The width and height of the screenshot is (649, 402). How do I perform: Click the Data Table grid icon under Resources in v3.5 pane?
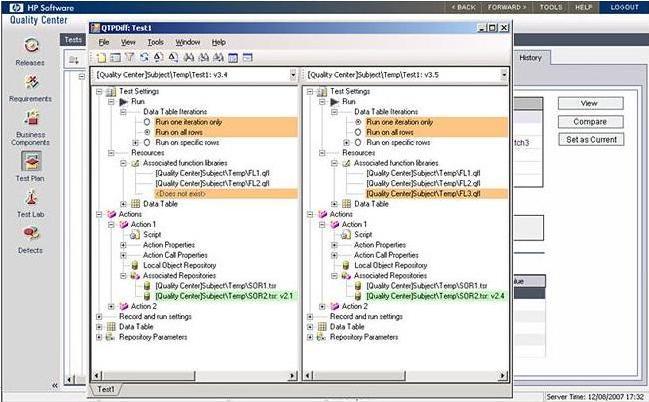coord(346,204)
